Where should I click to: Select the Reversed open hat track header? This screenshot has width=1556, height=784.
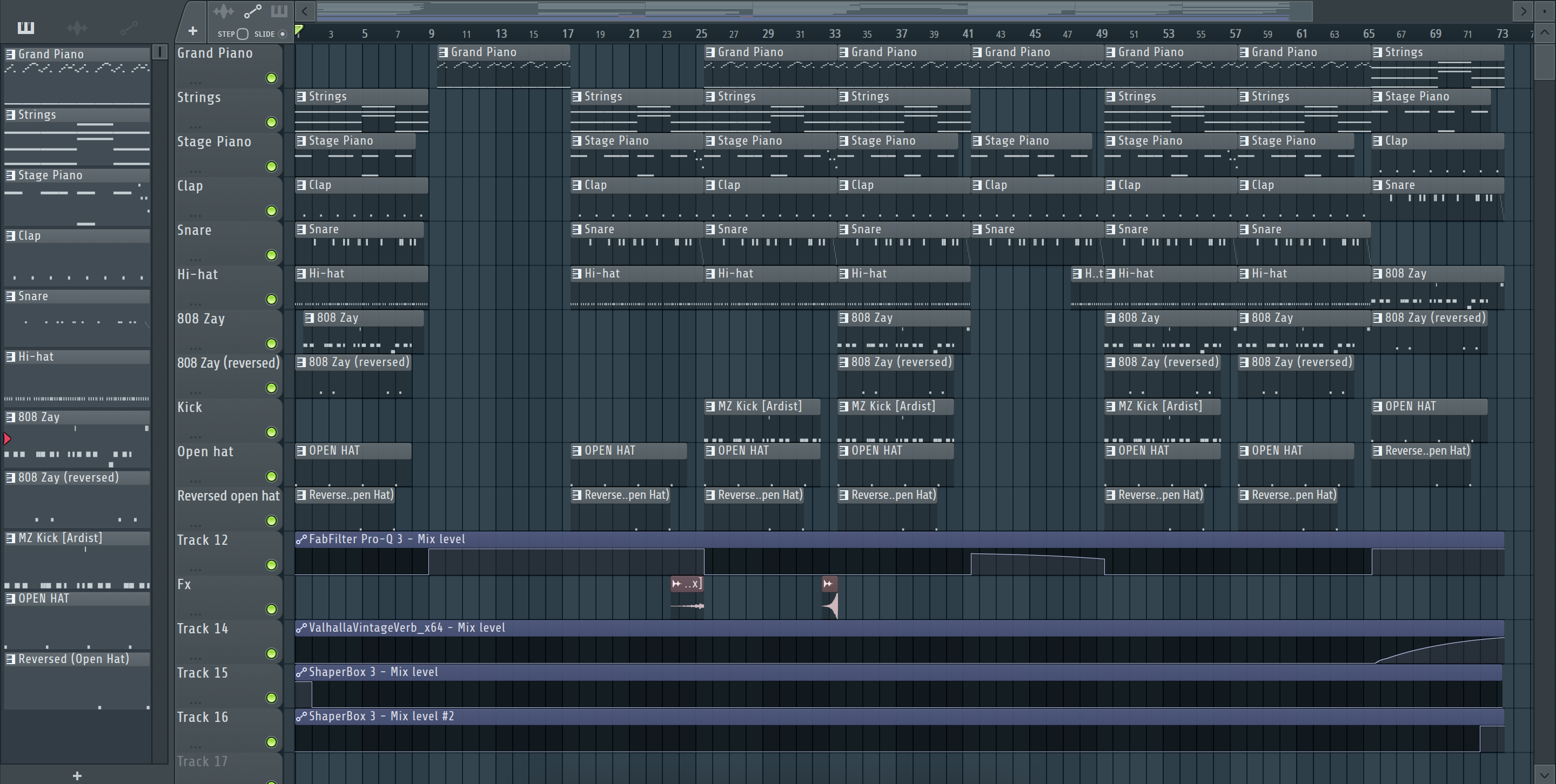[x=229, y=509]
